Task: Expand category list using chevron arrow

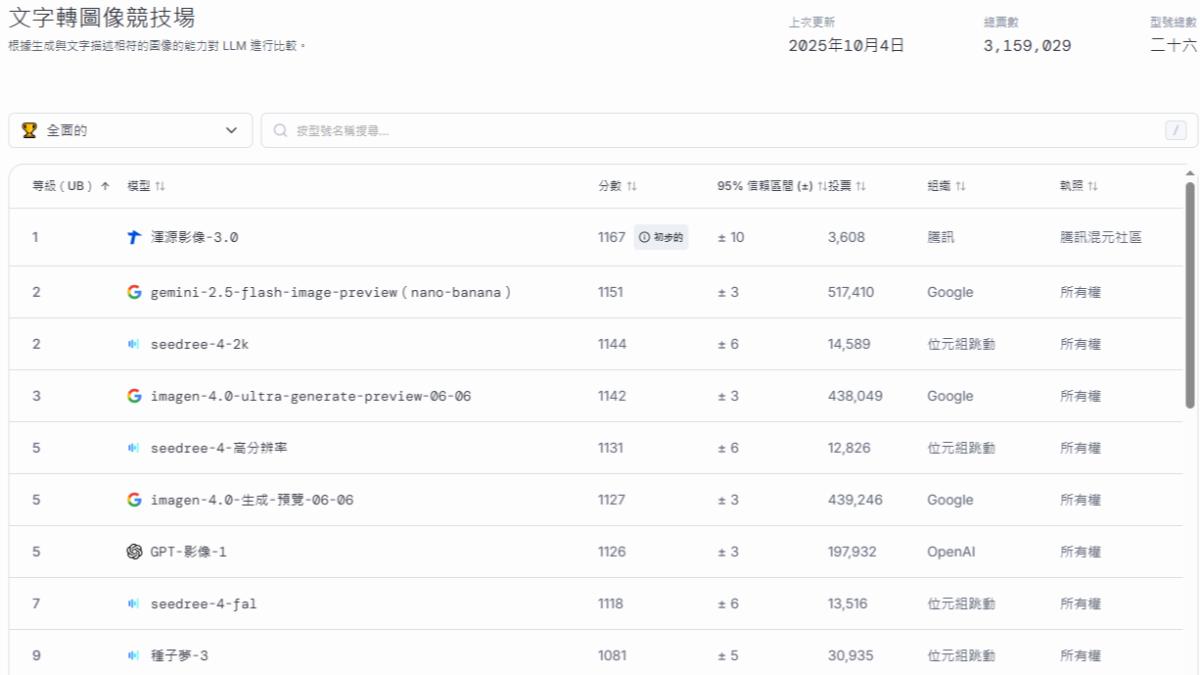Action: [x=232, y=130]
